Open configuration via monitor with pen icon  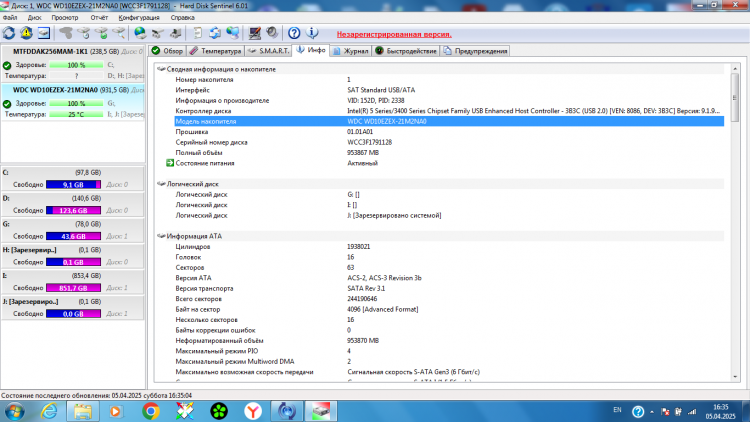pos(254,33)
